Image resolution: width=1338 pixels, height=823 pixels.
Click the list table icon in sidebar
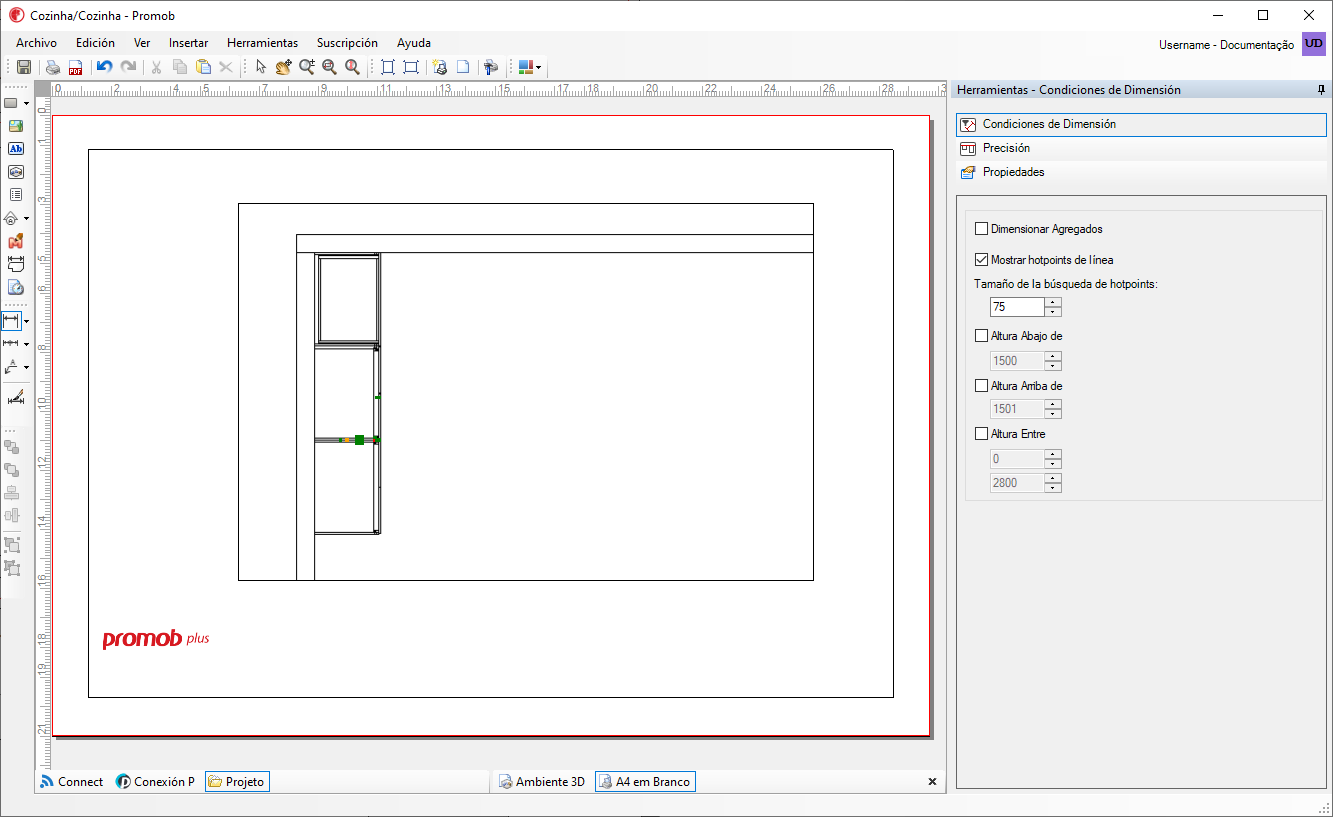pos(15,194)
